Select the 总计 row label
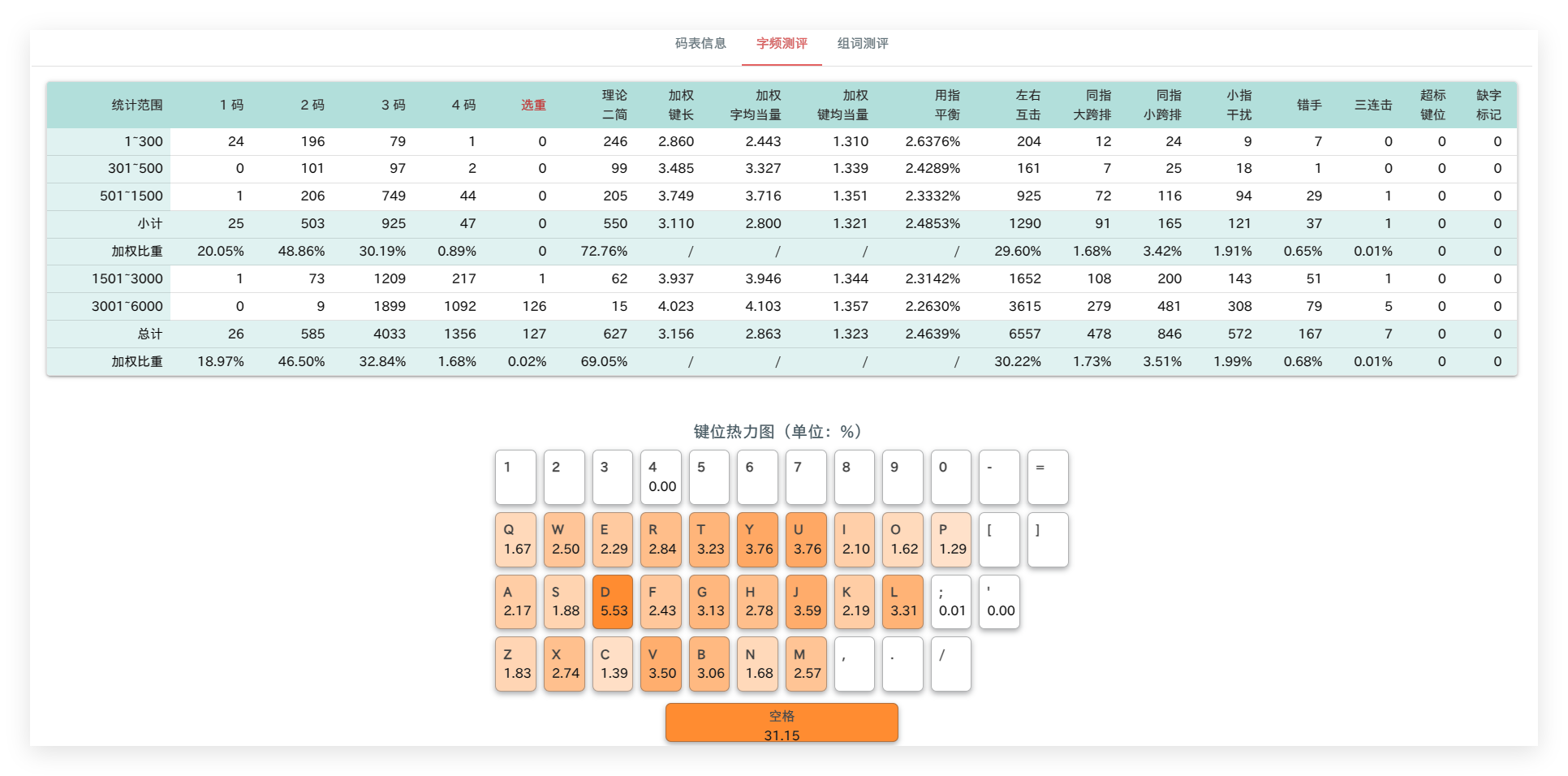Image resolution: width=1568 pixels, height=776 pixels. pyautogui.click(x=150, y=334)
